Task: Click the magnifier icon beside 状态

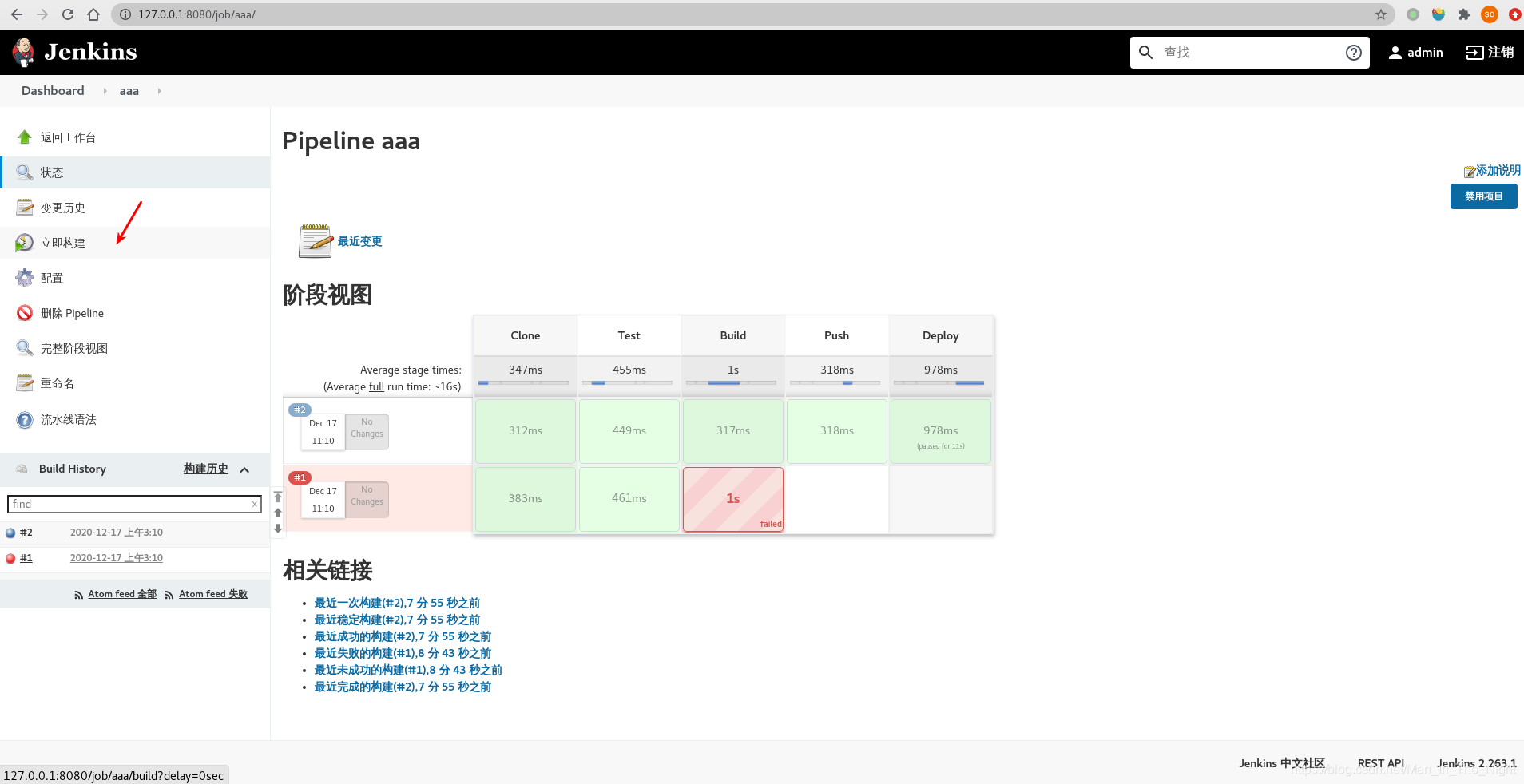Action: click(x=25, y=172)
